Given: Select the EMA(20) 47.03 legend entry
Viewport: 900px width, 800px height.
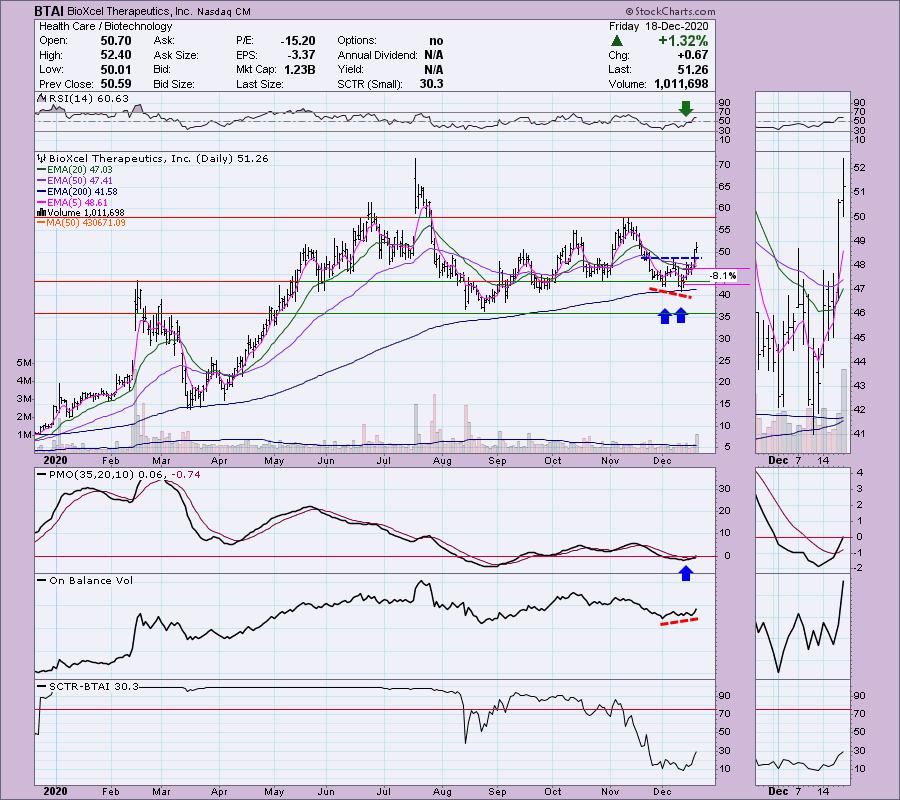Looking at the screenshot, I should [75, 170].
